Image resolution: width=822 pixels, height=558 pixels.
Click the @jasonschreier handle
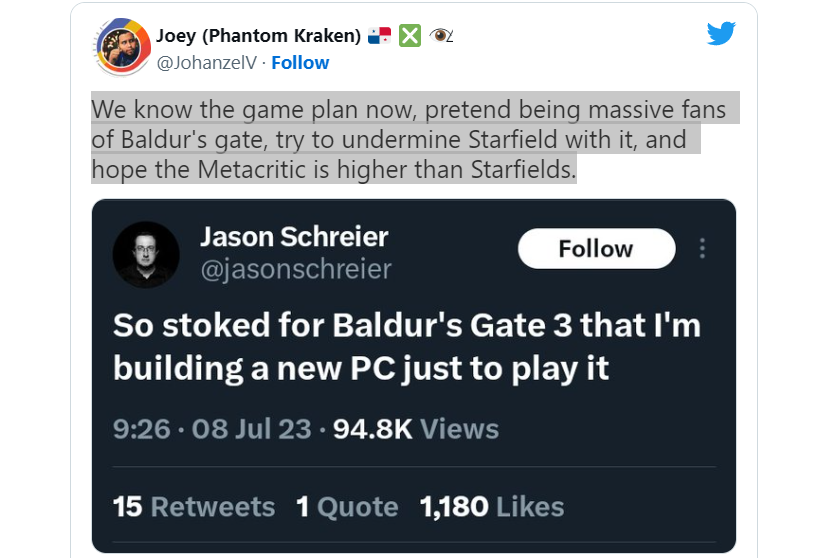(296, 269)
